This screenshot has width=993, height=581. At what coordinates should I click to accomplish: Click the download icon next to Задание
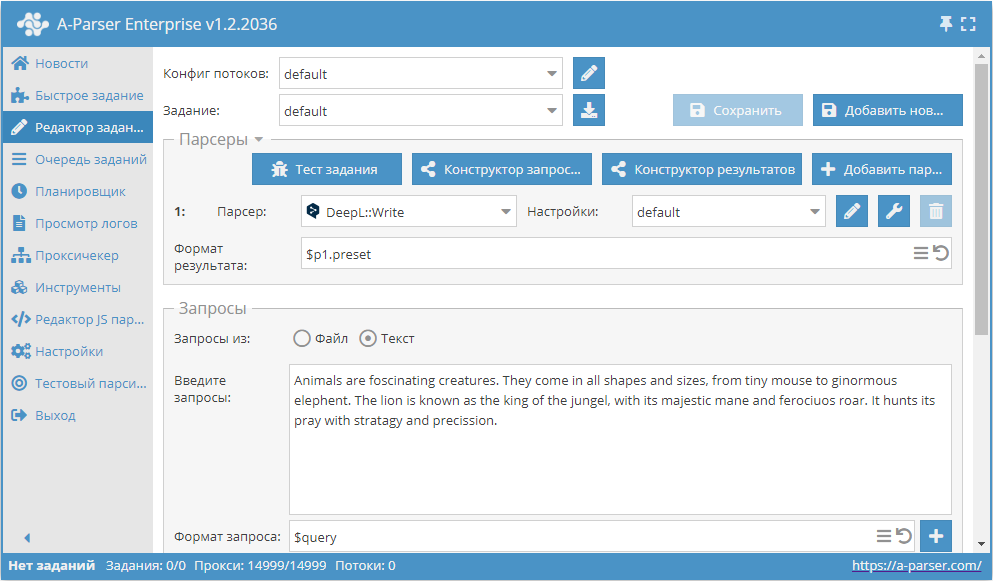(589, 111)
